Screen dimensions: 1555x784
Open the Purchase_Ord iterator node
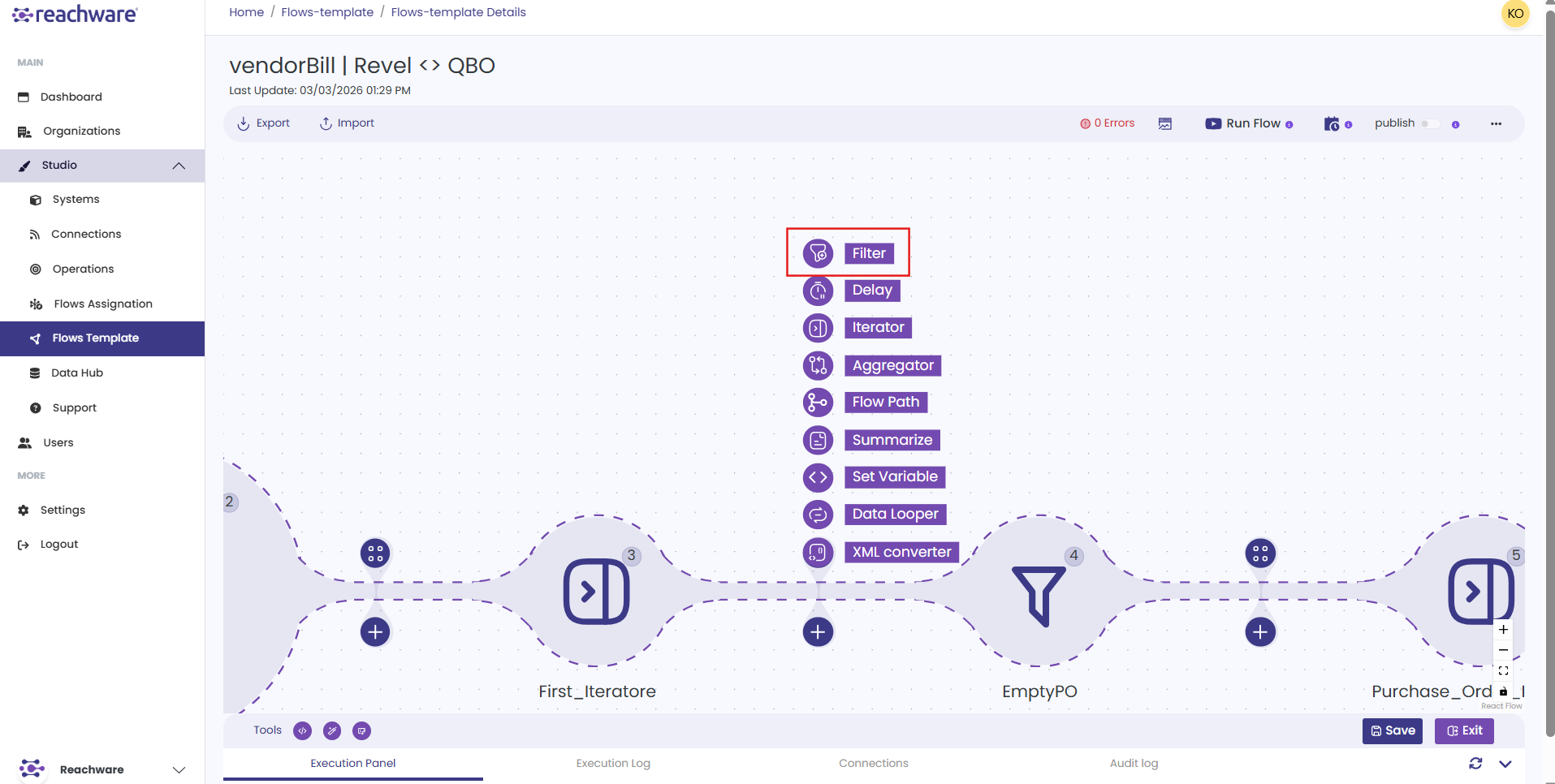coord(1480,591)
